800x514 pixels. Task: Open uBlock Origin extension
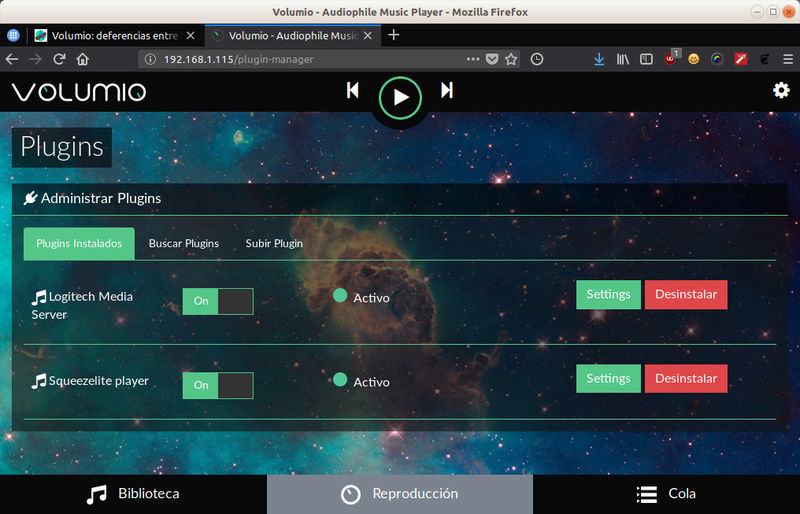coord(671,58)
